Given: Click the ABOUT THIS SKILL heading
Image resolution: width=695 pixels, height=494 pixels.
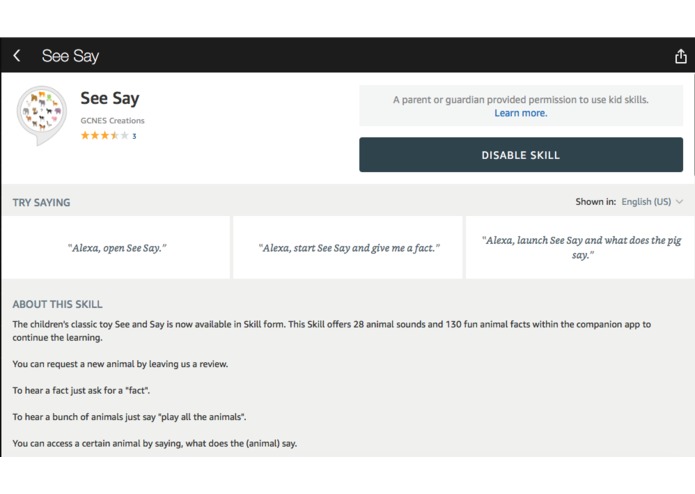Looking at the screenshot, I should coord(57,304).
